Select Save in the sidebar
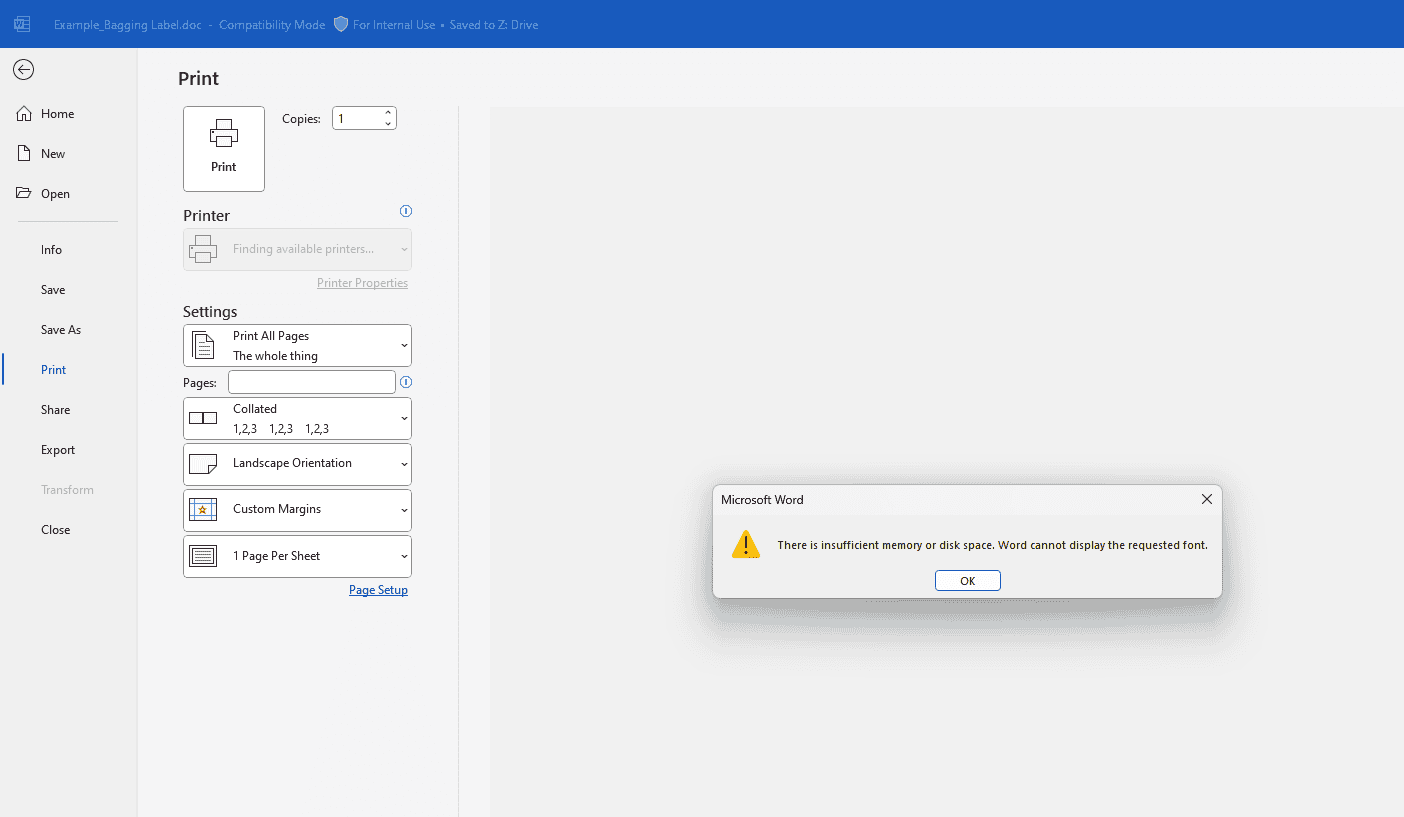 [x=53, y=290]
